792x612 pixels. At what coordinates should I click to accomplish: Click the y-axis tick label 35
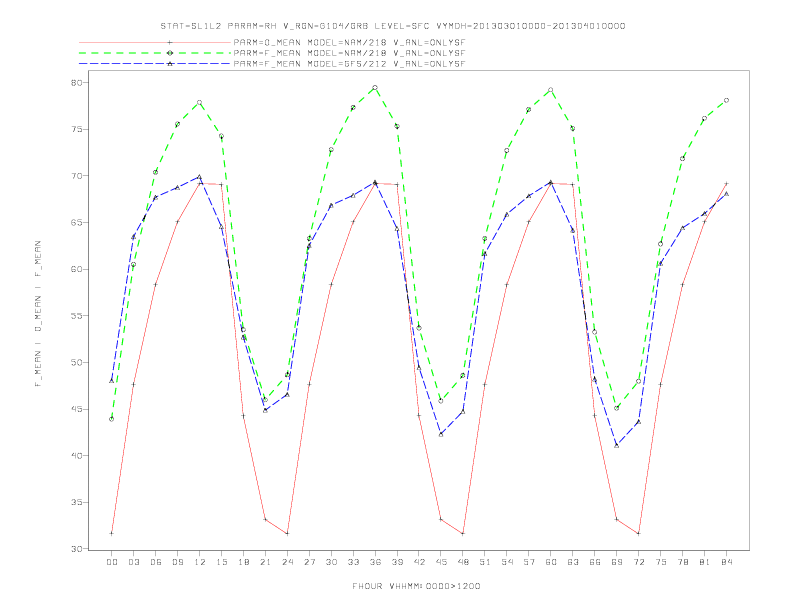coord(76,502)
